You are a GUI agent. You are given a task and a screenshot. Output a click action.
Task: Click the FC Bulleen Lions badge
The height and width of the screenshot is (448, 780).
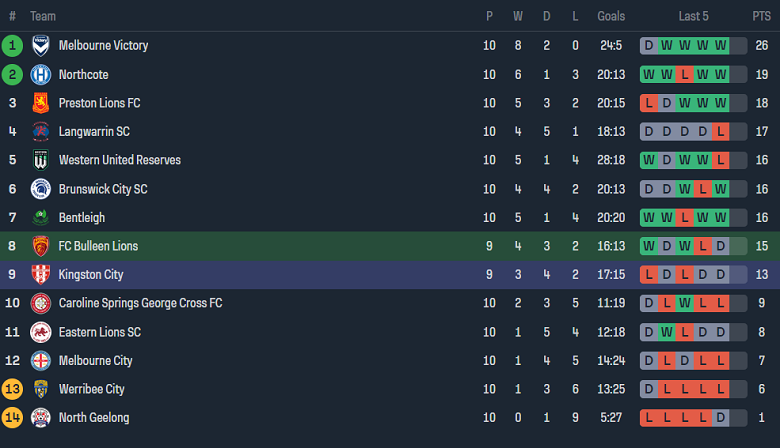click(x=41, y=246)
